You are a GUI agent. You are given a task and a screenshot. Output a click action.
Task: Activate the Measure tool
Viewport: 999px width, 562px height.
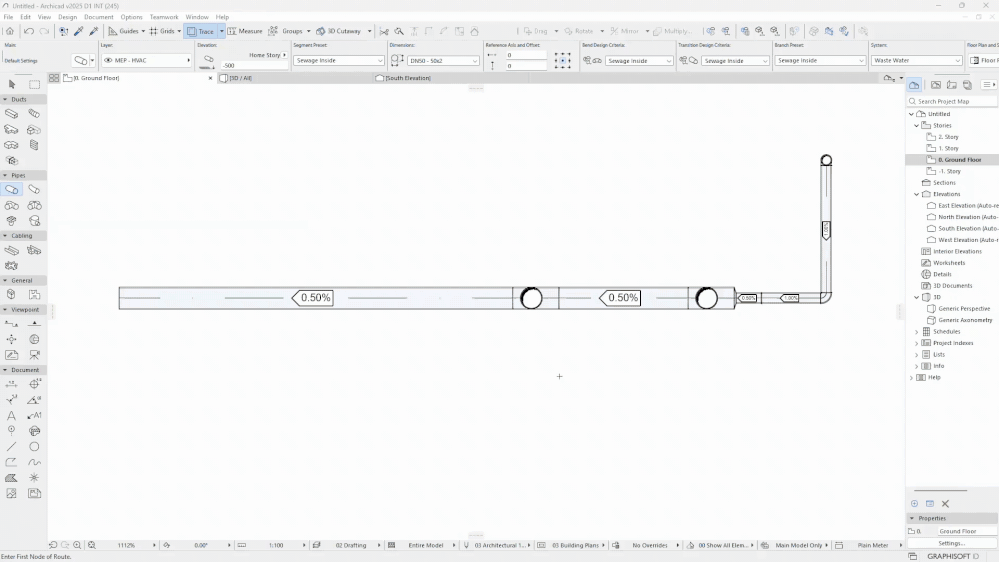pyautogui.click(x=245, y=31)
